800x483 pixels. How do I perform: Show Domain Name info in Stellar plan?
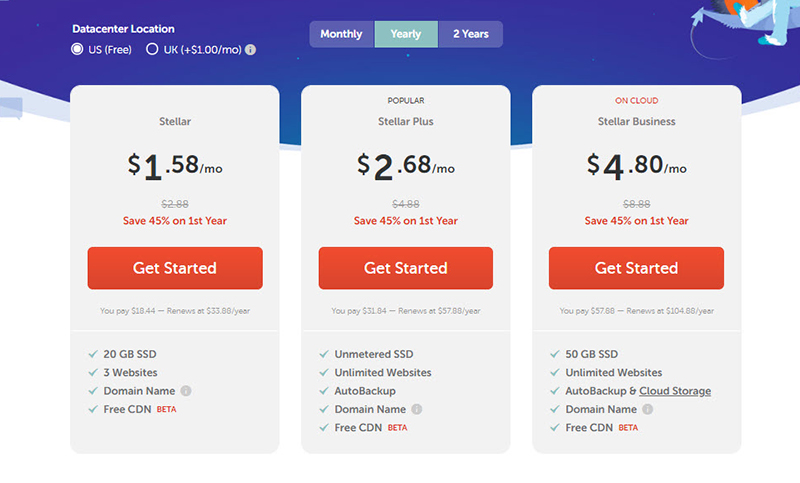pos(186,391)
